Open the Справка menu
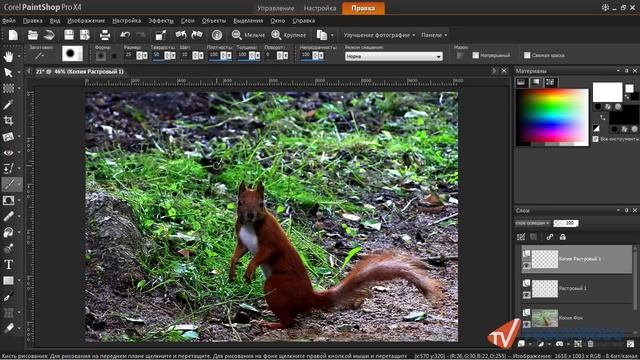 tap(304, 20)
